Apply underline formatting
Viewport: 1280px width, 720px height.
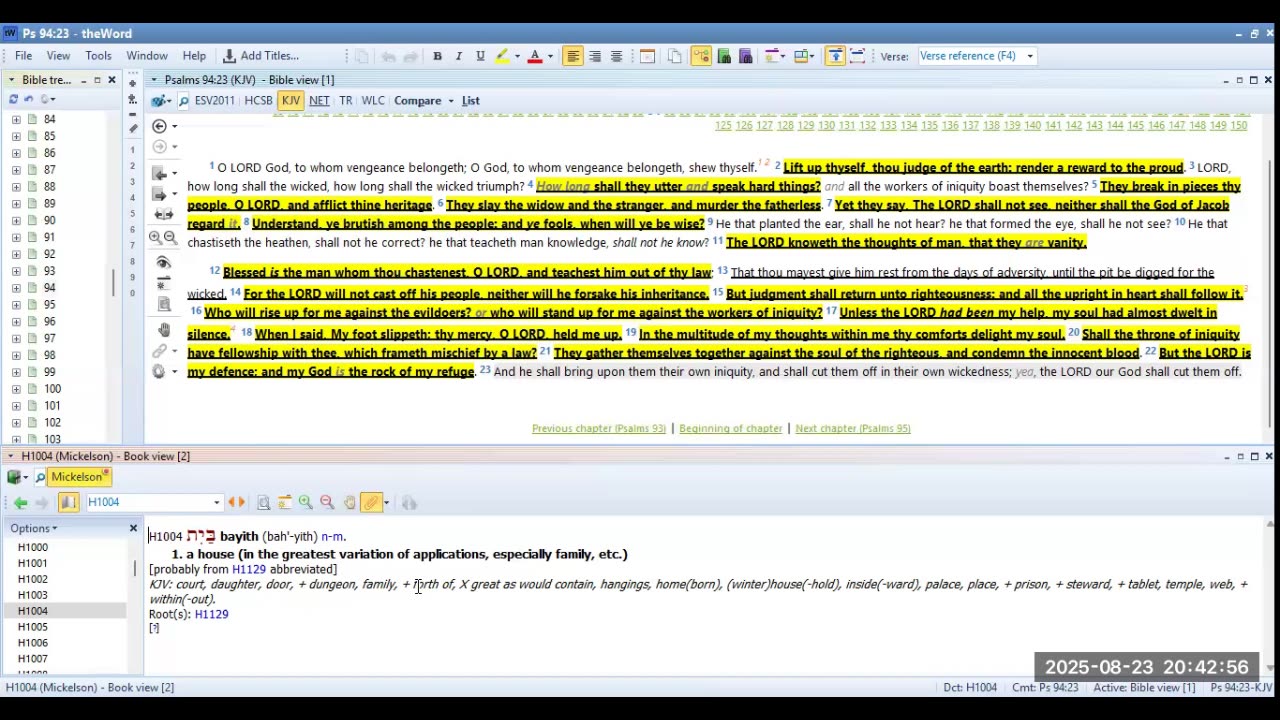pos(480,56)
